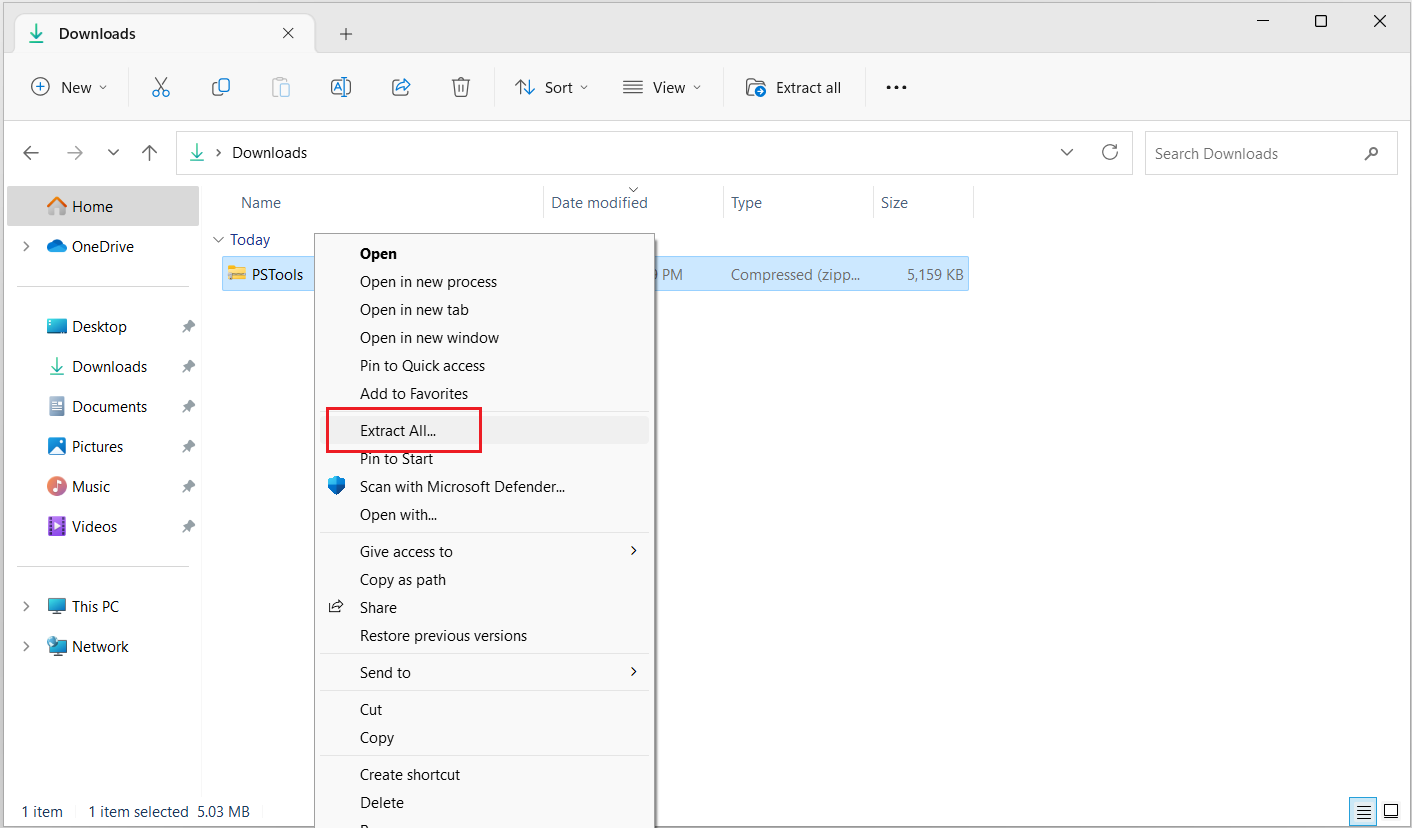The height and width of the screenshot is (828, 1412).
Task: Click the pin beside Videos in sidebar
Action: (188, 527)
